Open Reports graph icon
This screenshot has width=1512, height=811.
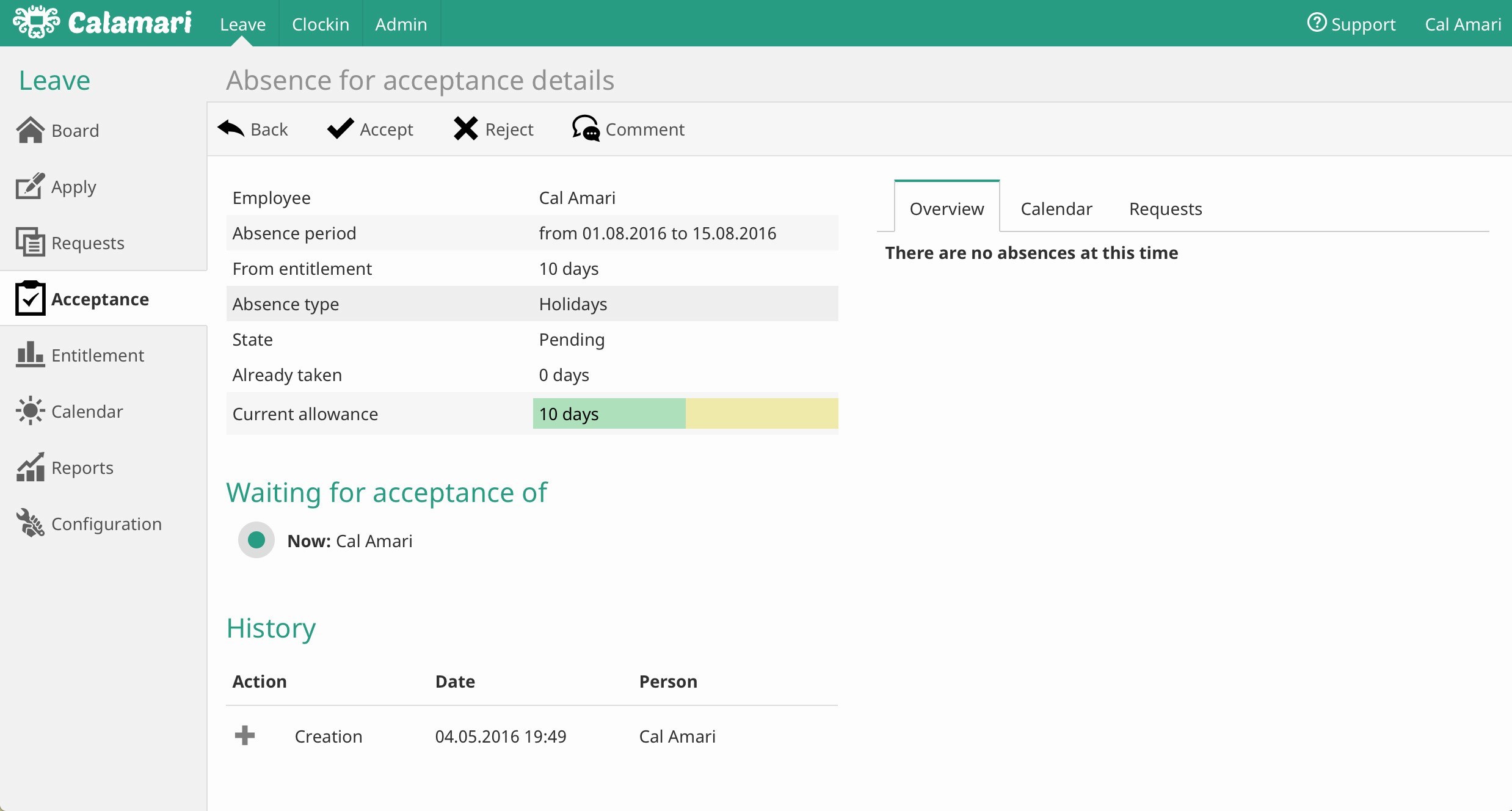(x=30, y=467)
